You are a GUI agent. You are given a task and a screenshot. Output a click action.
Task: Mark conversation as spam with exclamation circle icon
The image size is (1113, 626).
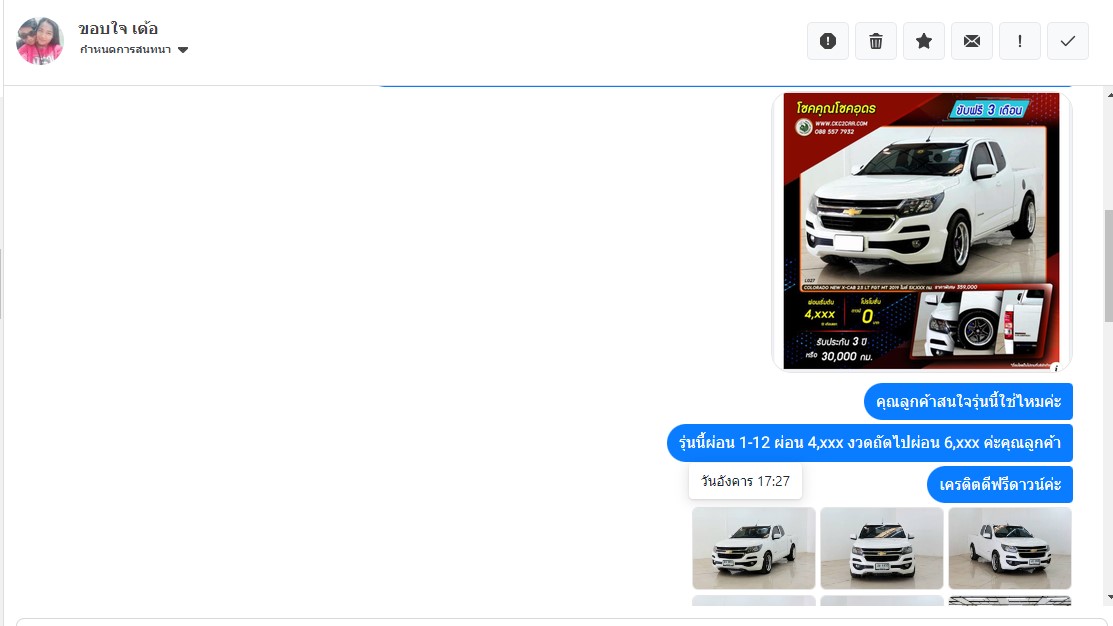[828, 41]
